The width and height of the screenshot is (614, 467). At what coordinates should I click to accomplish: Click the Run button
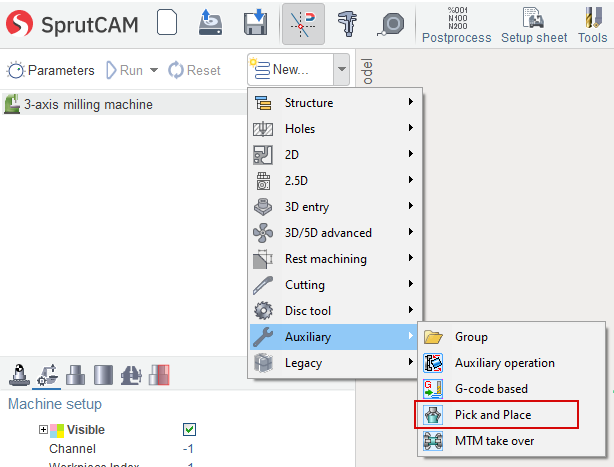pos(125,70)
